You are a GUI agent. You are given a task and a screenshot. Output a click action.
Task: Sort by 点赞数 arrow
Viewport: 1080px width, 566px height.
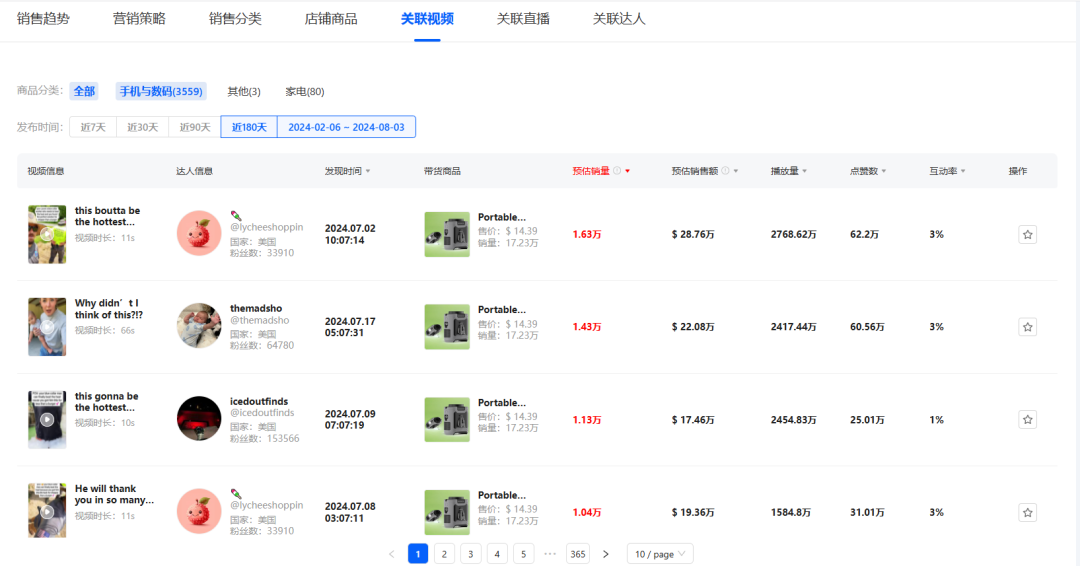click(884, 171)
